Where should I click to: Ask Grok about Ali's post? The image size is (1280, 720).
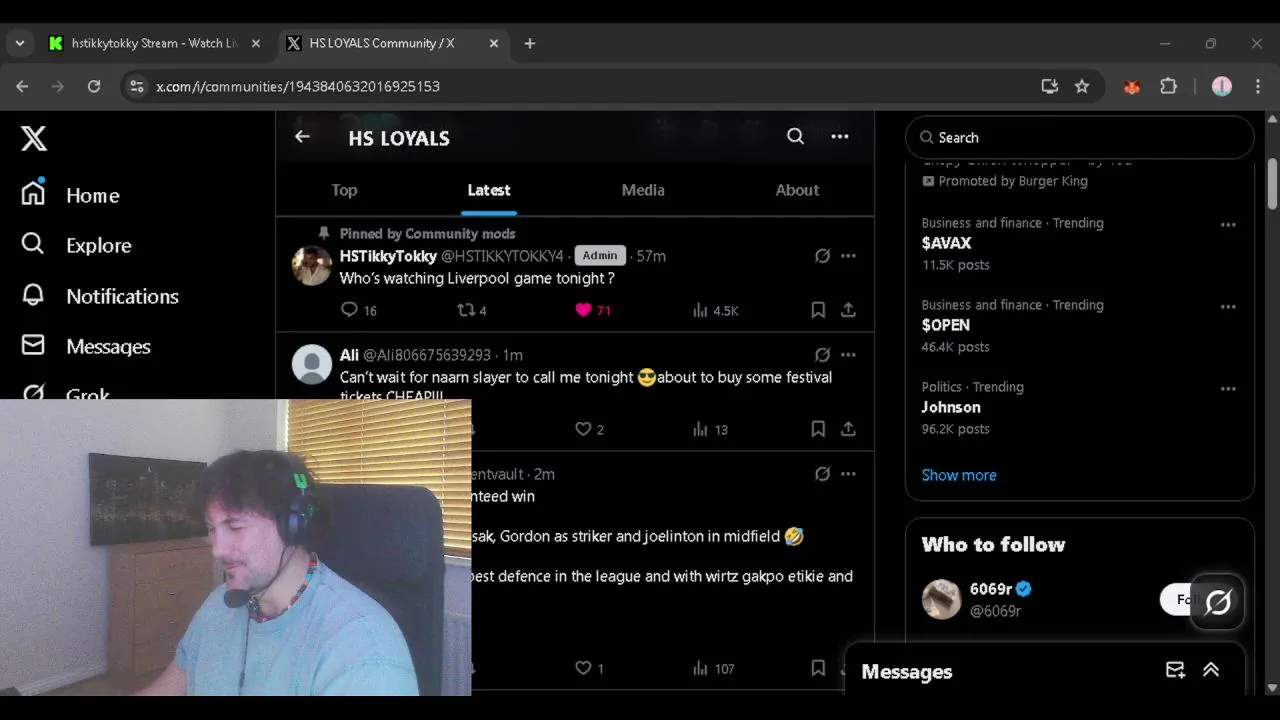[x=822, y=355]
